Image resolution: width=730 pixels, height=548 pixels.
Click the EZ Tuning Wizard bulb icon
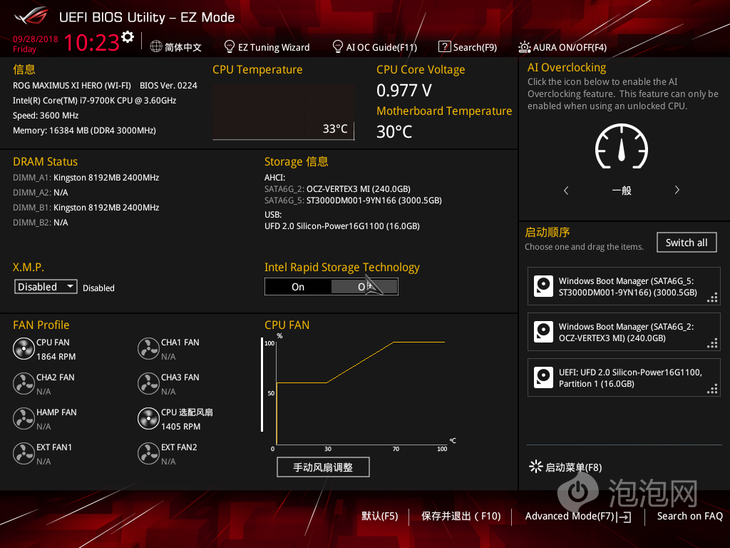click(229, 47)
